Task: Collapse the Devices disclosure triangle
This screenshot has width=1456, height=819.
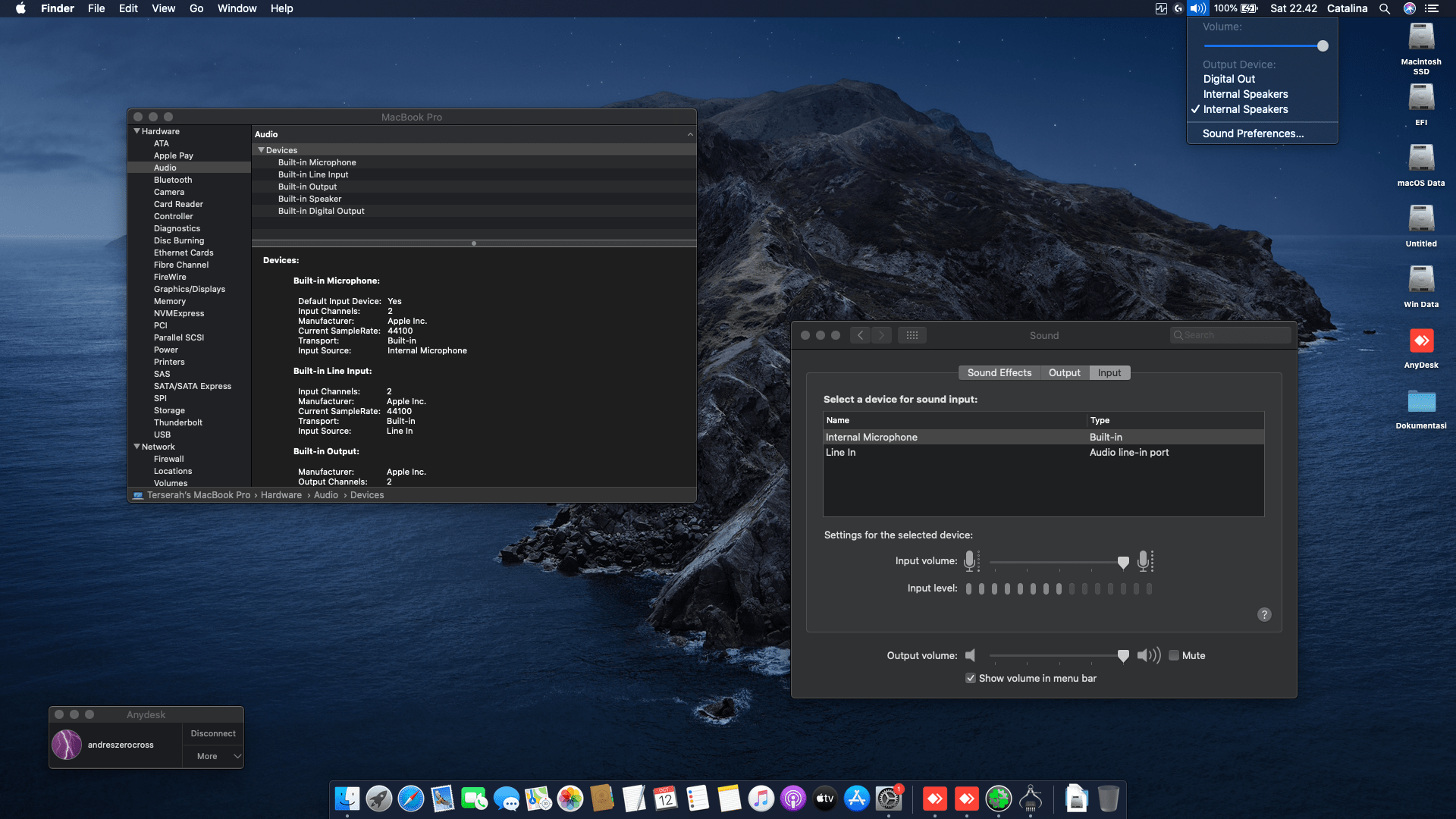Action: 261,150
